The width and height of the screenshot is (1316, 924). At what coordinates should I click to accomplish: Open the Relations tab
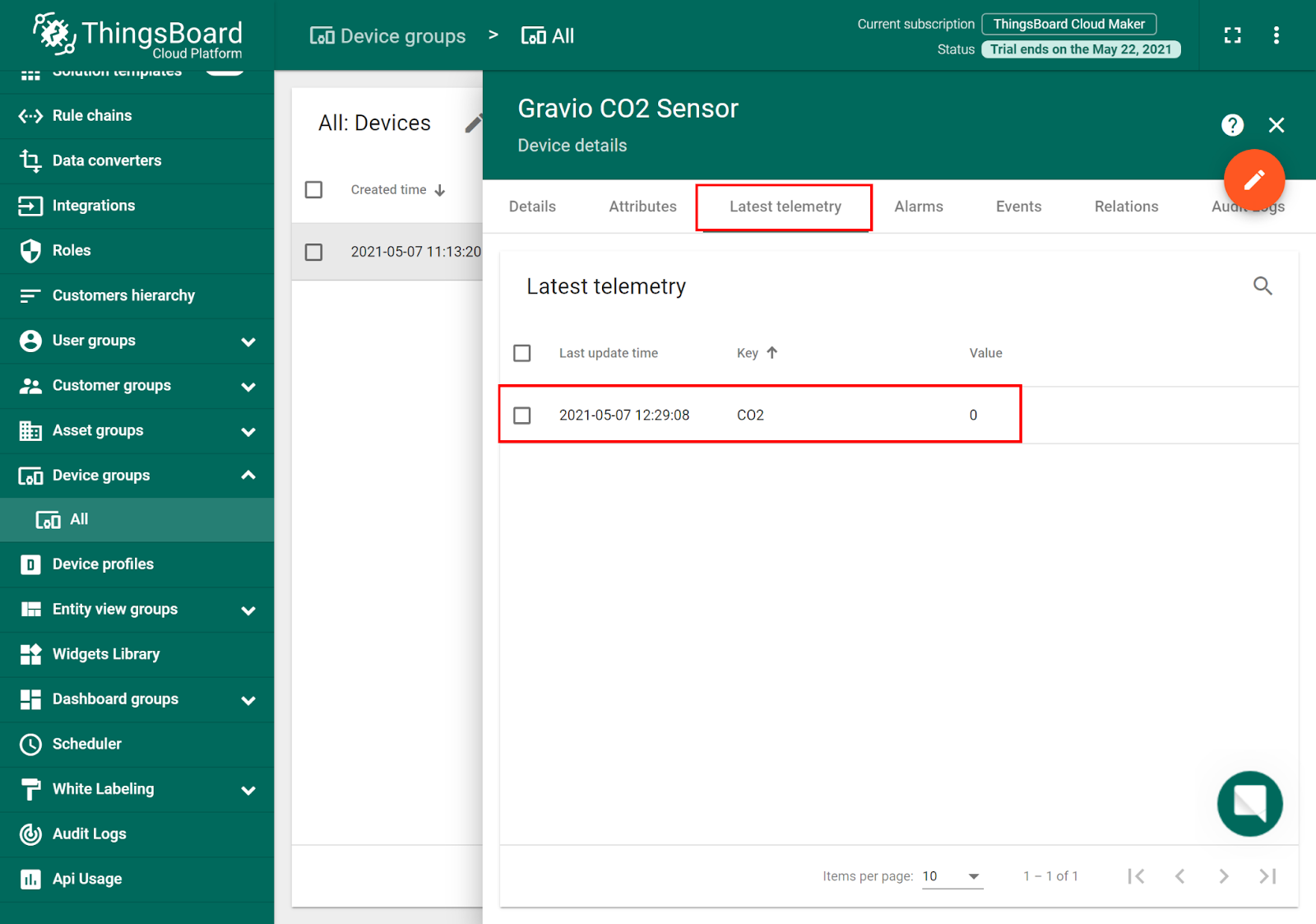tap(1126, 207)
